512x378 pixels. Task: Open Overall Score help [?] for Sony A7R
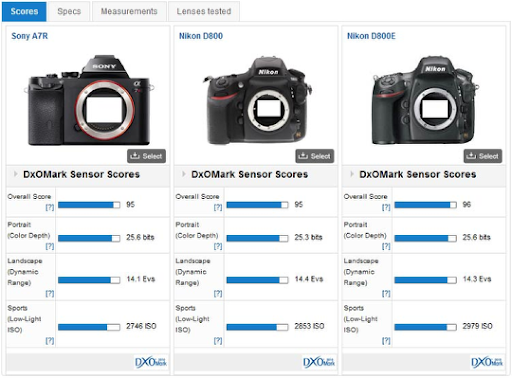50,207
